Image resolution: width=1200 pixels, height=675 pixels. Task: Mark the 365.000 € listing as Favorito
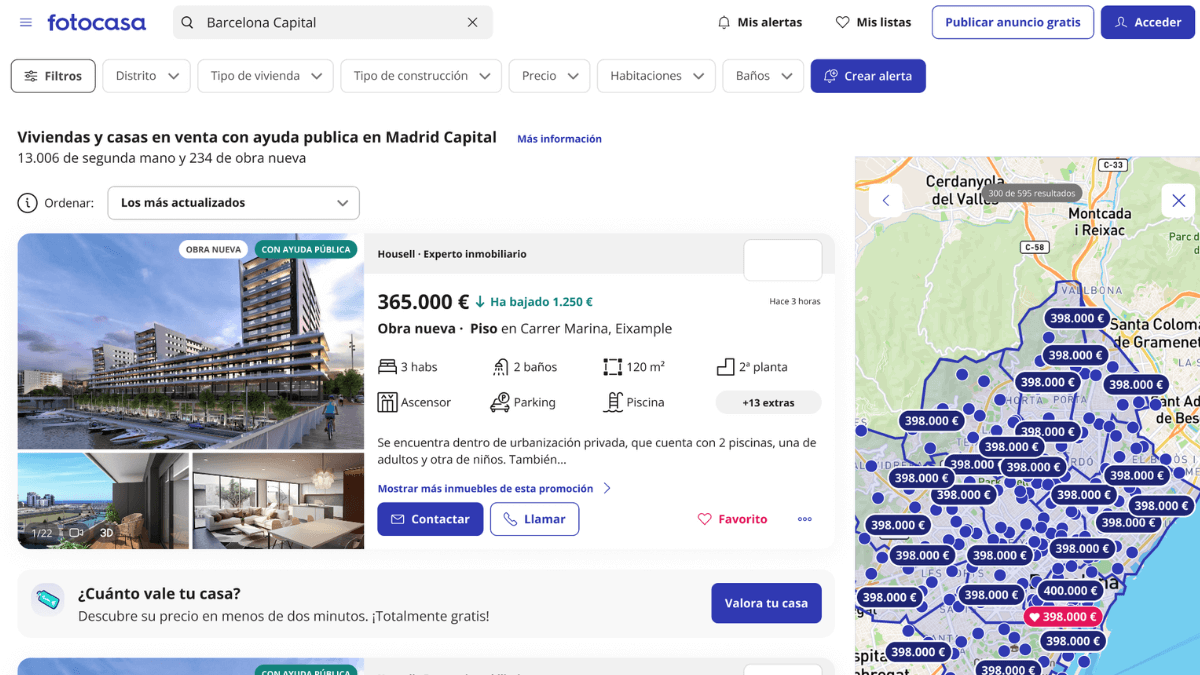click(x=732, y=519)
